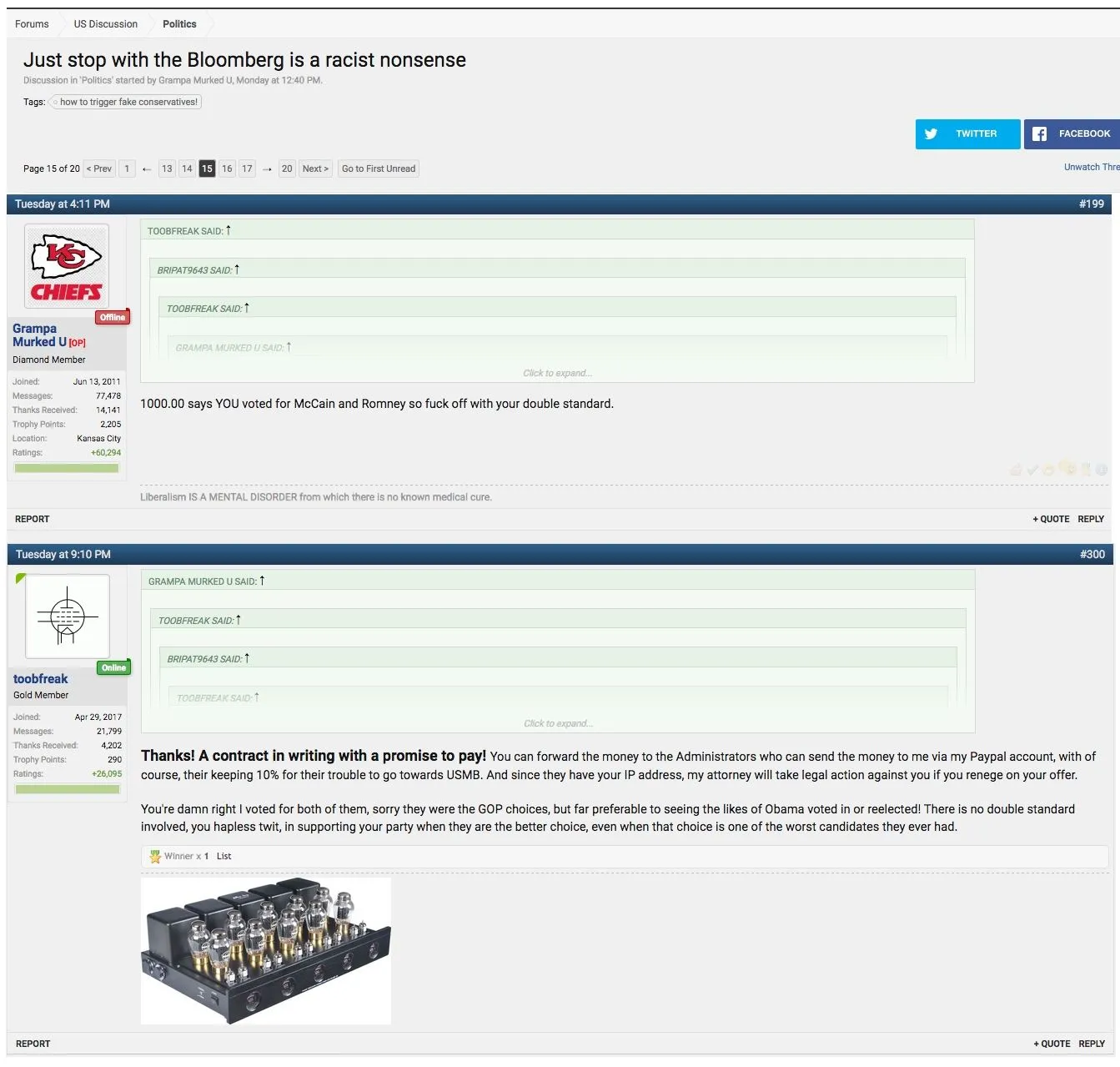Viewport: 1120px width, 1067px height.
Task: Click Winner star rating icon
Action: (x=155, y=857)
